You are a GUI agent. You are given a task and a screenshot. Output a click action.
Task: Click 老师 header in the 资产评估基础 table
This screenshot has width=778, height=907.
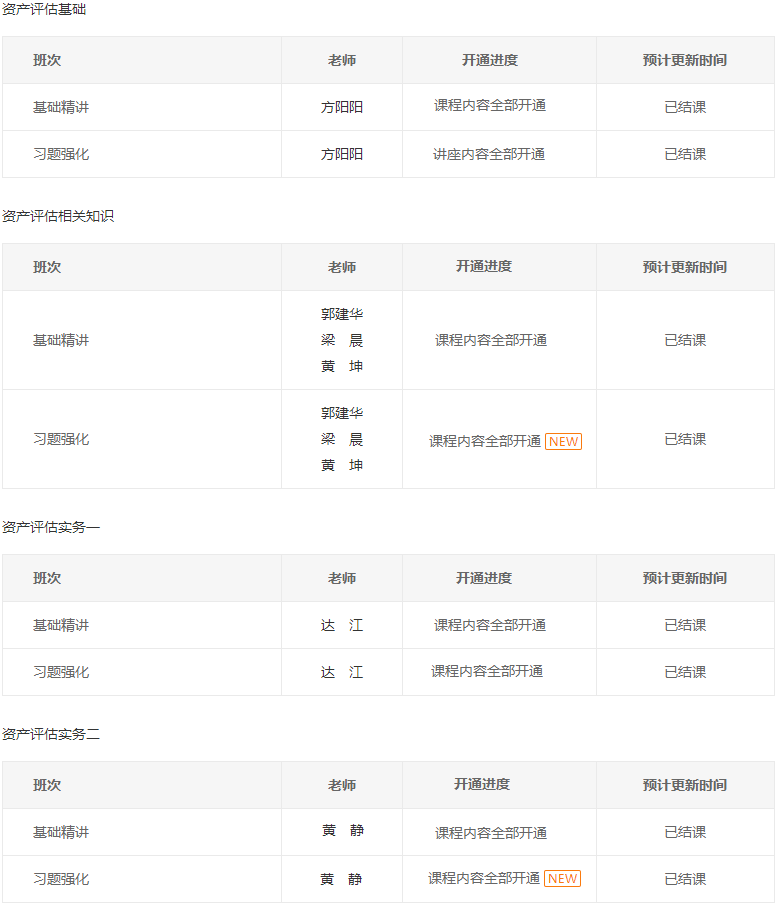(x=342, y=60)
